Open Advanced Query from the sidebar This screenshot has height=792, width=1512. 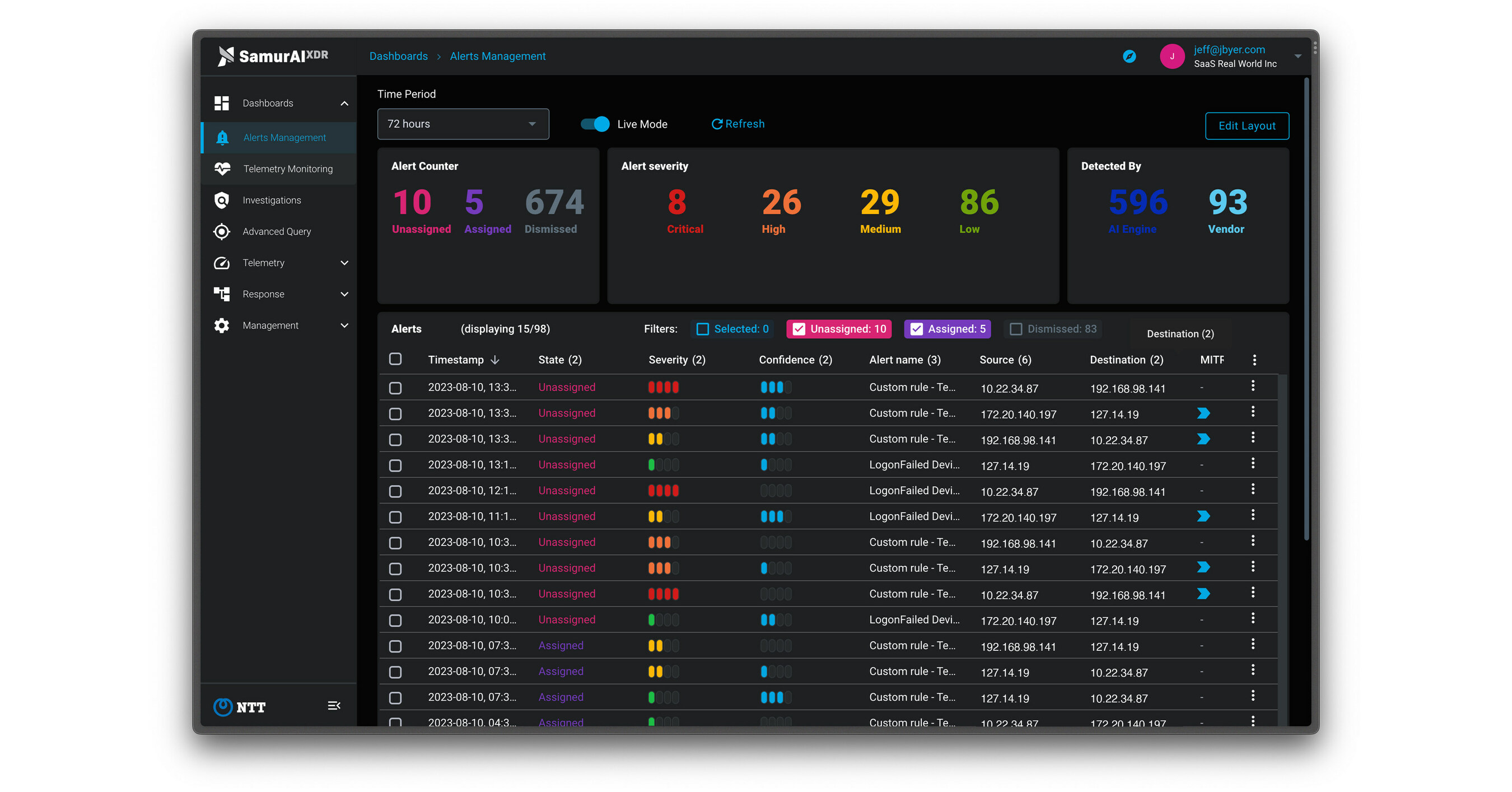277,231
